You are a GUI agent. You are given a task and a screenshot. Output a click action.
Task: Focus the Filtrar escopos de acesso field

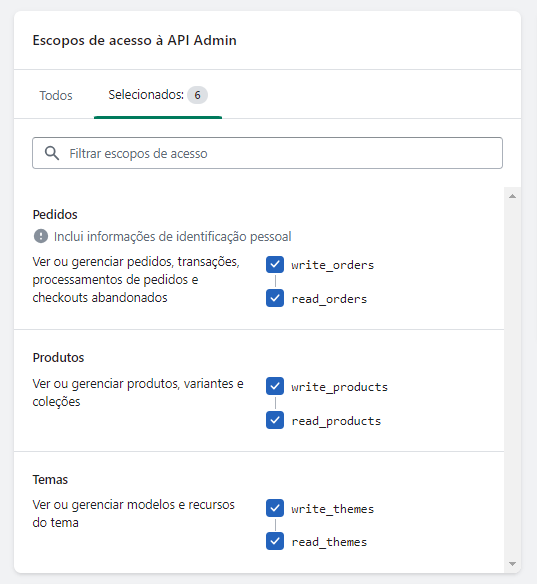point(267,153)
